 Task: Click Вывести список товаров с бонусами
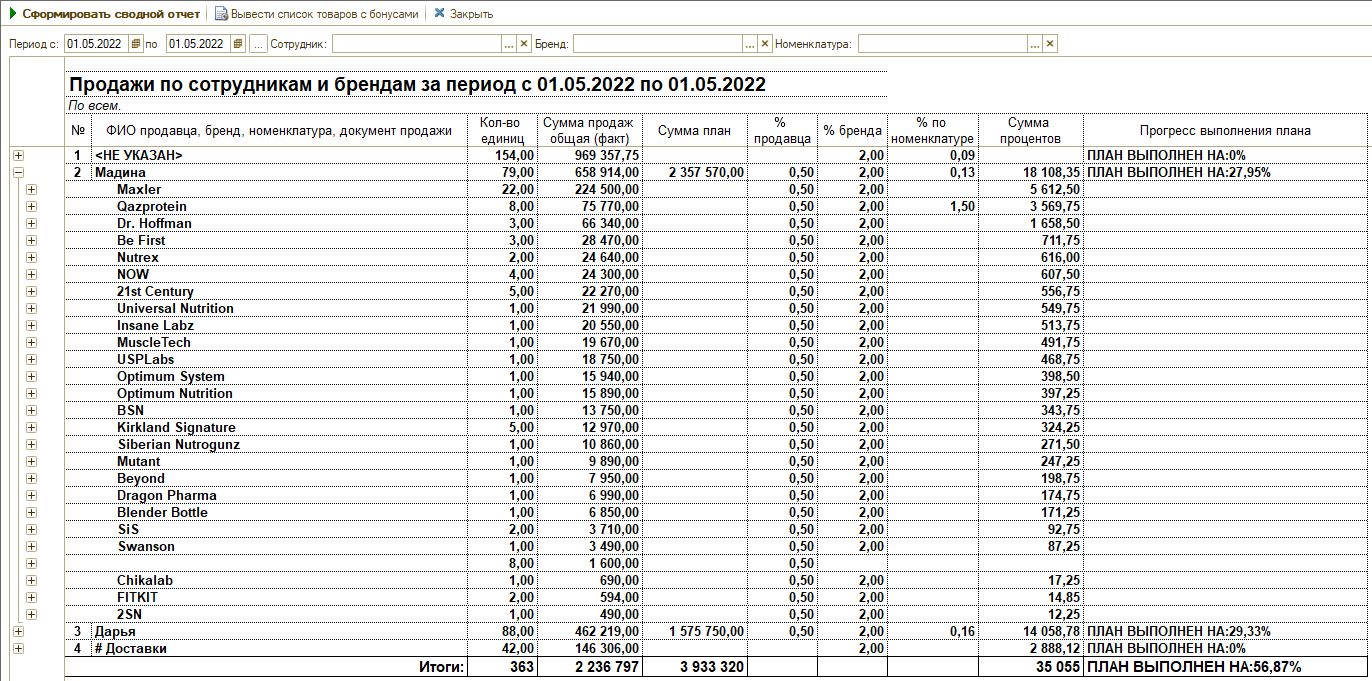point(316,14)
